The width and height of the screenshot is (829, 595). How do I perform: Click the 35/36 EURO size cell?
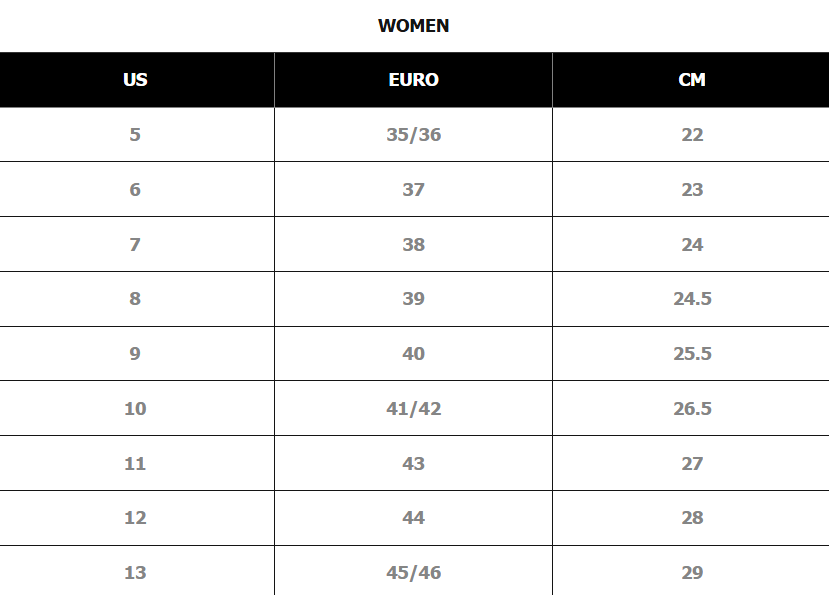[x=413, y=134]
